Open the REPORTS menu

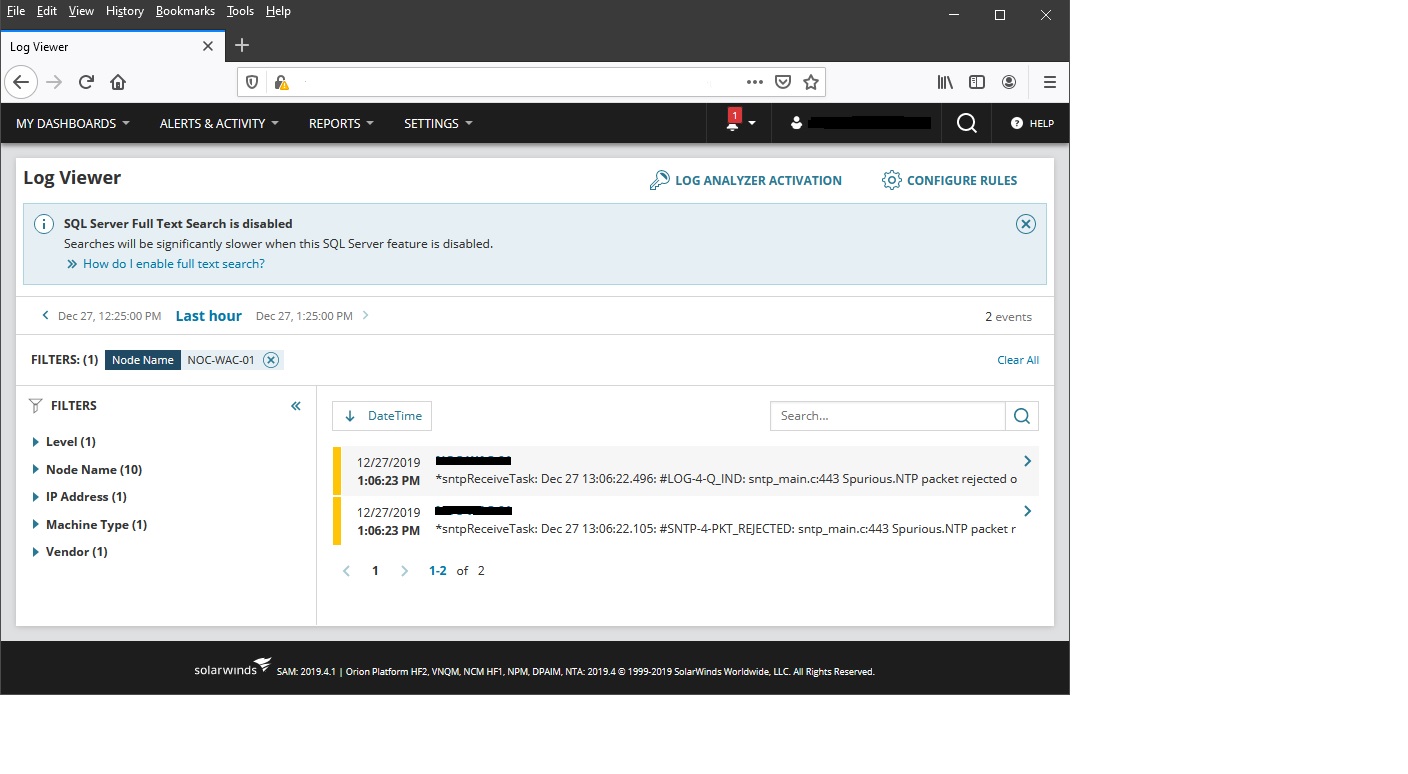pos(340,123)
